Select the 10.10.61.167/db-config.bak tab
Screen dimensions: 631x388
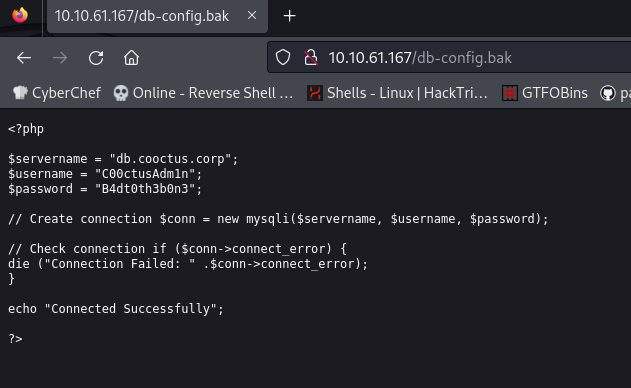157,17
